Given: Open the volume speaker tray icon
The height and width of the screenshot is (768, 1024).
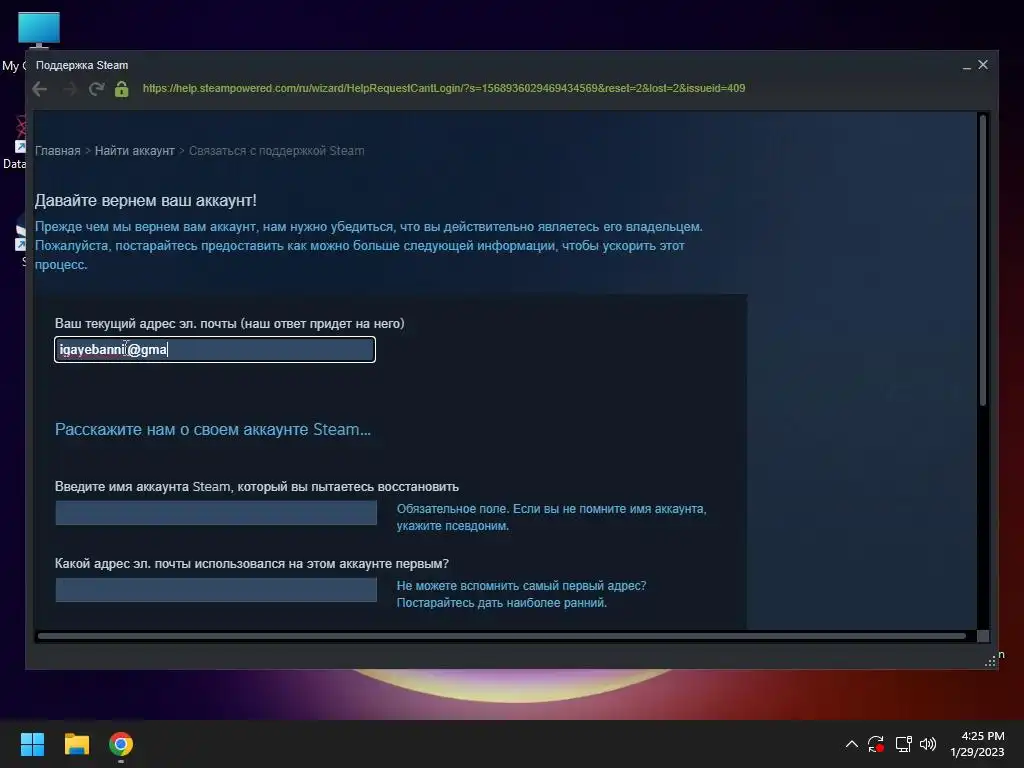Looking at the screenshot, I should [928, 744].
